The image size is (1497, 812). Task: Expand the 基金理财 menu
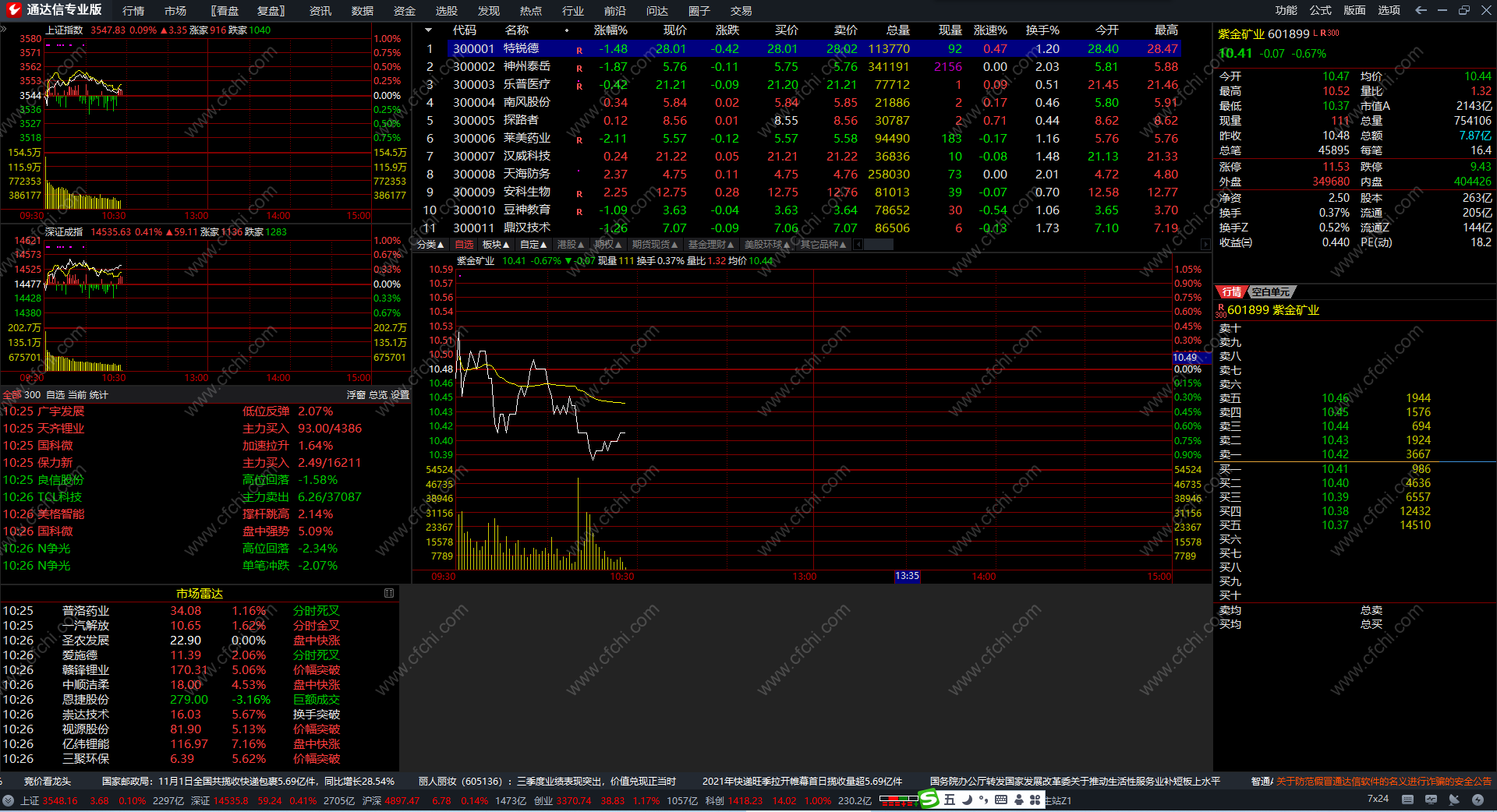click(711, 245)
